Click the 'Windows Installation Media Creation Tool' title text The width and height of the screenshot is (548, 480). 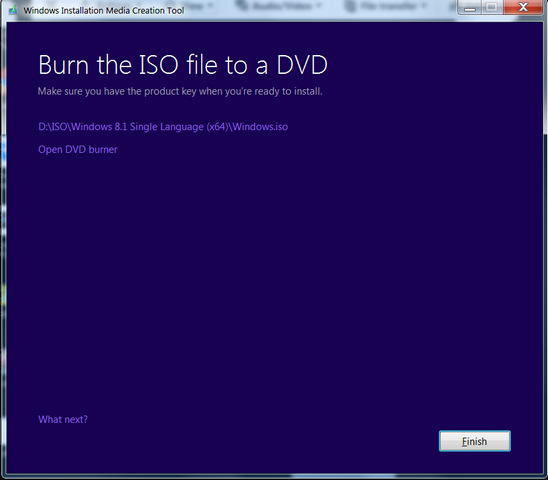(104, 10)
